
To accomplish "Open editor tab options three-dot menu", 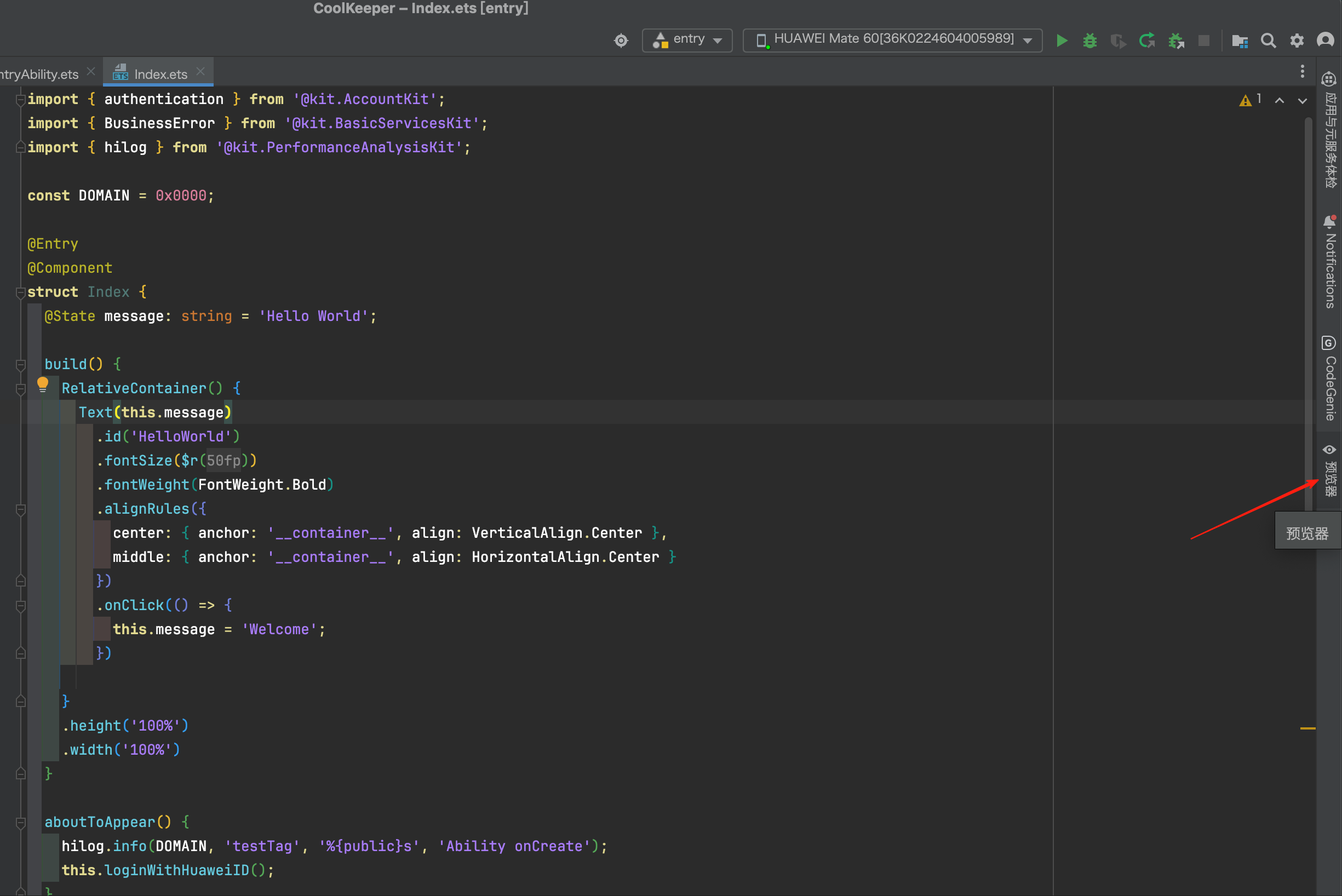I will (1303, 71).
